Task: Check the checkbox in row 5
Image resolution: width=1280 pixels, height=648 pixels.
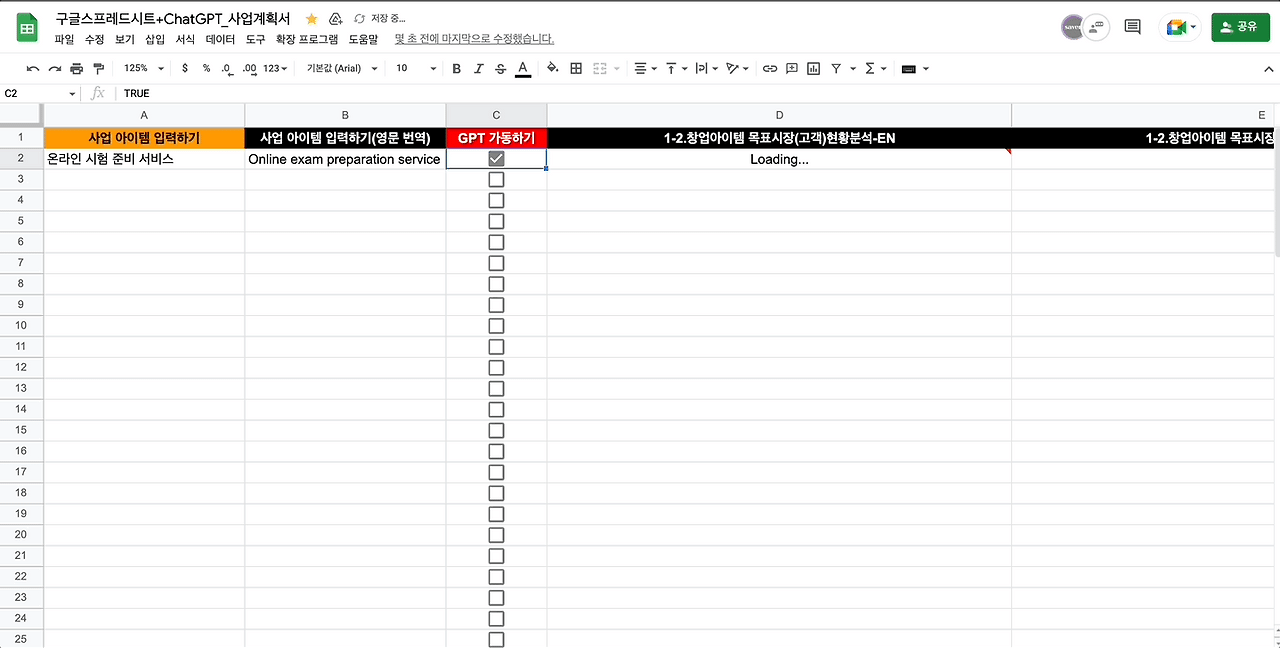Action: [496, 221]
